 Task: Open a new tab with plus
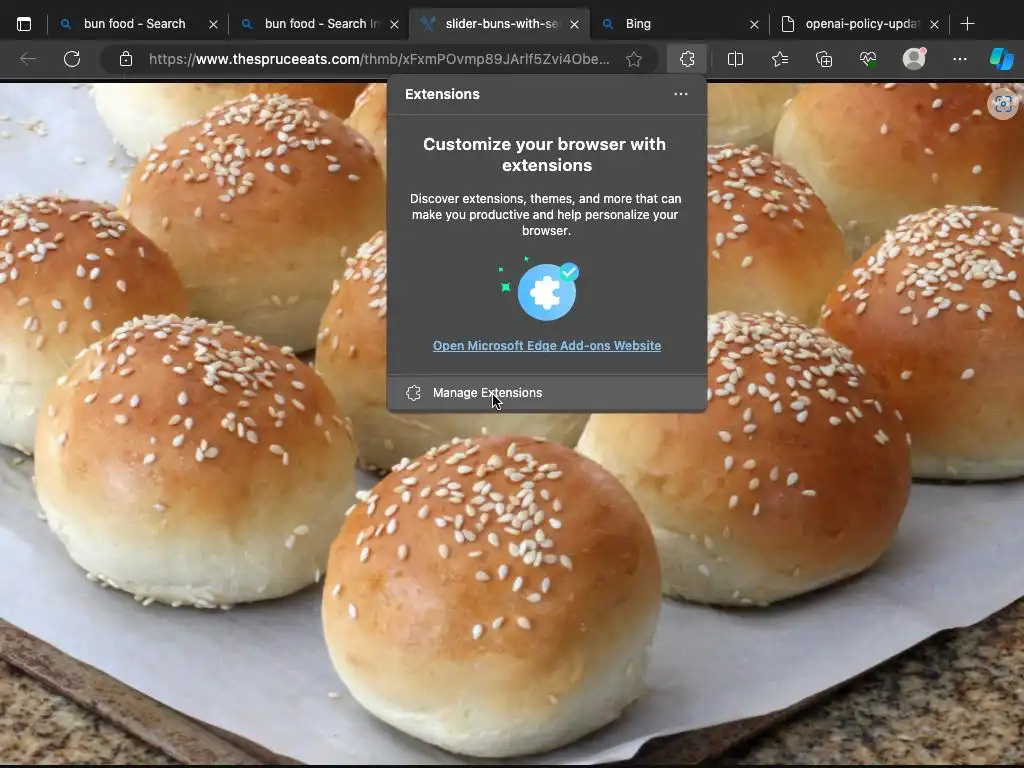pos(967,24)
